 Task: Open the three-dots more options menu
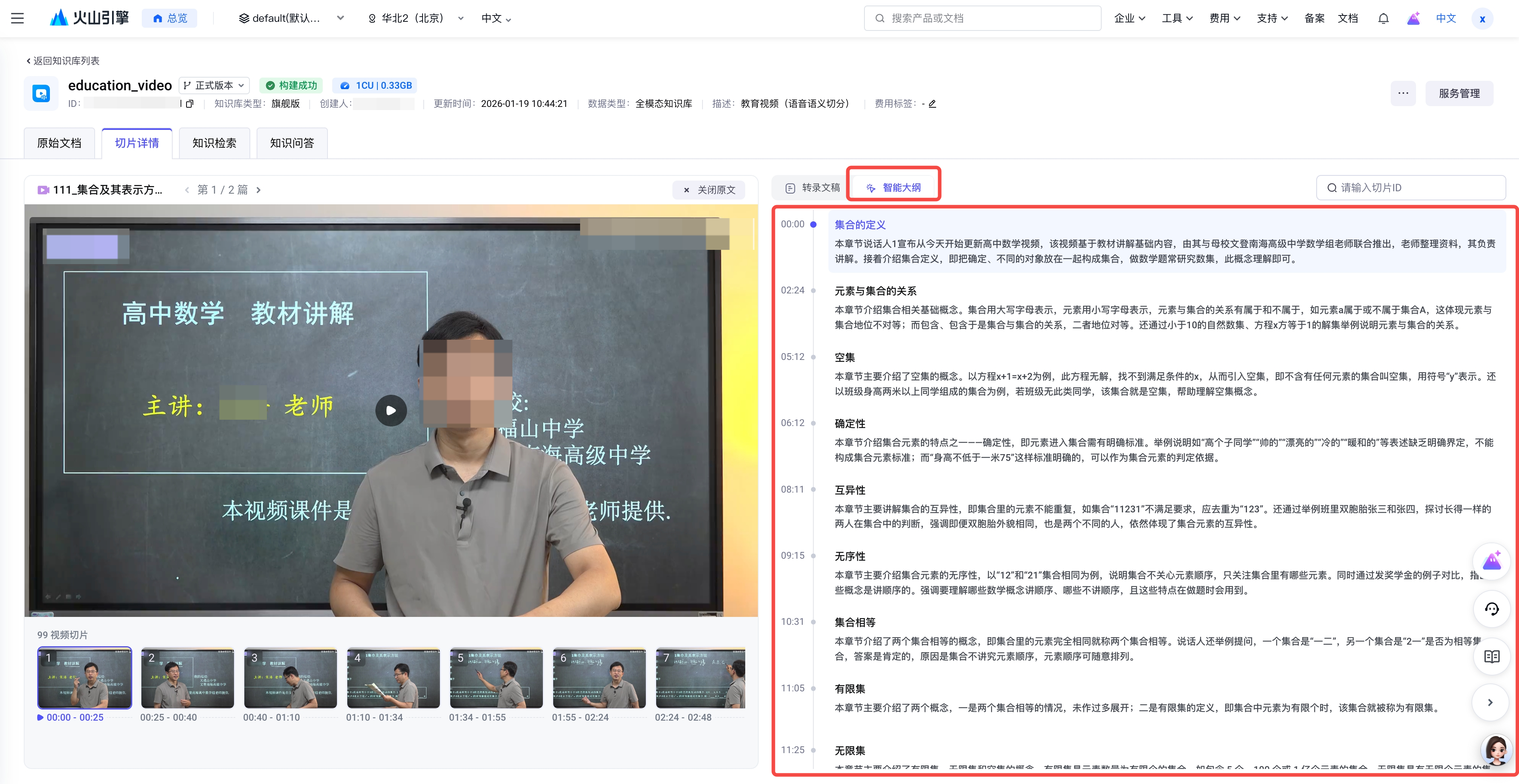click(1403, 93)
